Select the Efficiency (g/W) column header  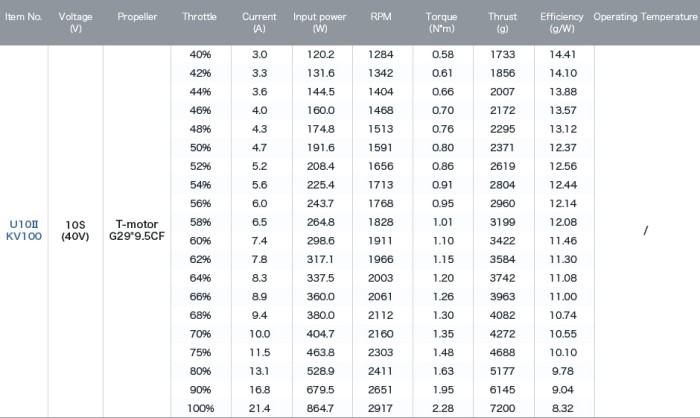click(562, 23)
